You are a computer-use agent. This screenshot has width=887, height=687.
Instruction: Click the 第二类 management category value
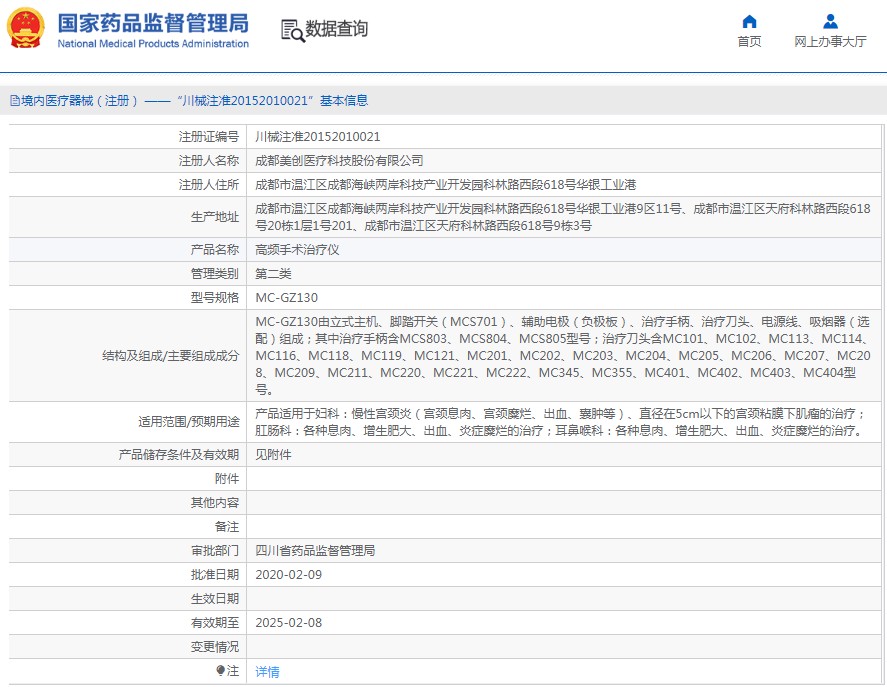tap(273, 274)
